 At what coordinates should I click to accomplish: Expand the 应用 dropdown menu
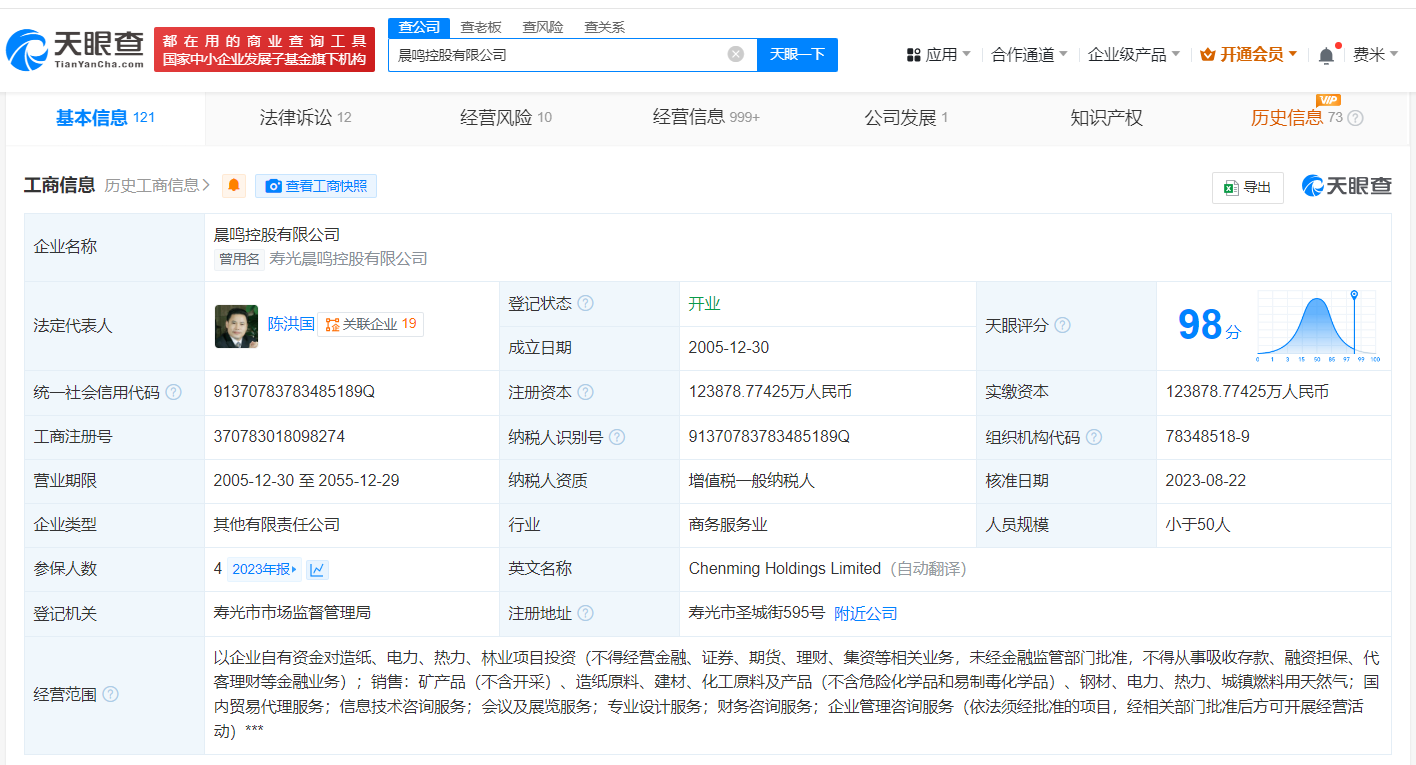pyautogui.click(x=938, y=54)
